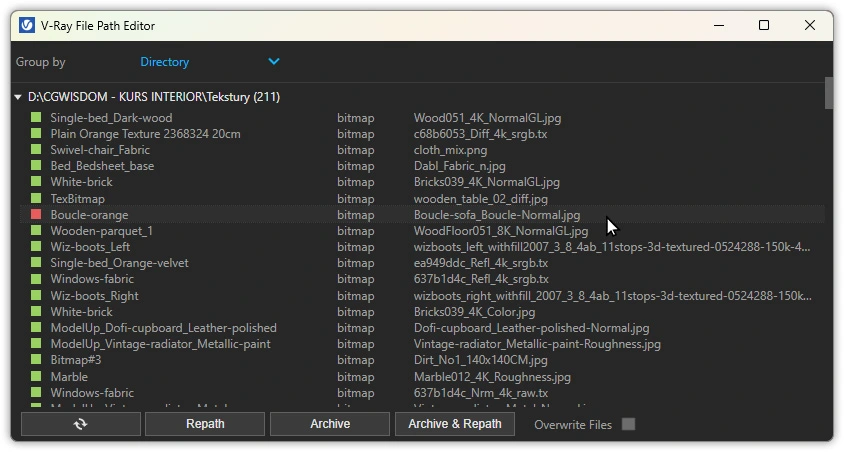This screenshot has height=452, width=844.
Task: Open the Group by Directory dropdown
Action: pyautogui.click(x=208, y=62)
